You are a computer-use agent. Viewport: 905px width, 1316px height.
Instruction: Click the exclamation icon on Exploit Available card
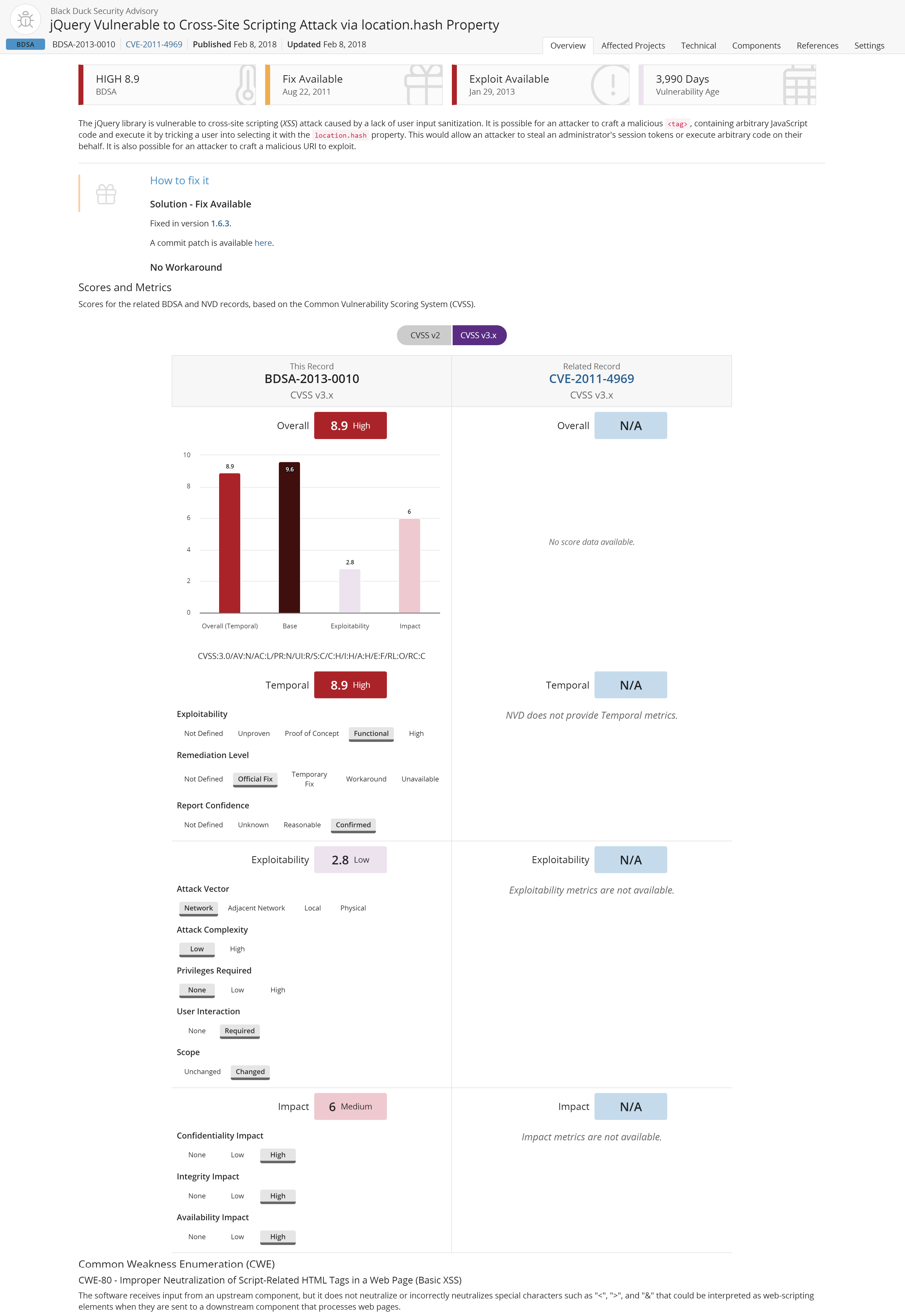click(611, 85)
